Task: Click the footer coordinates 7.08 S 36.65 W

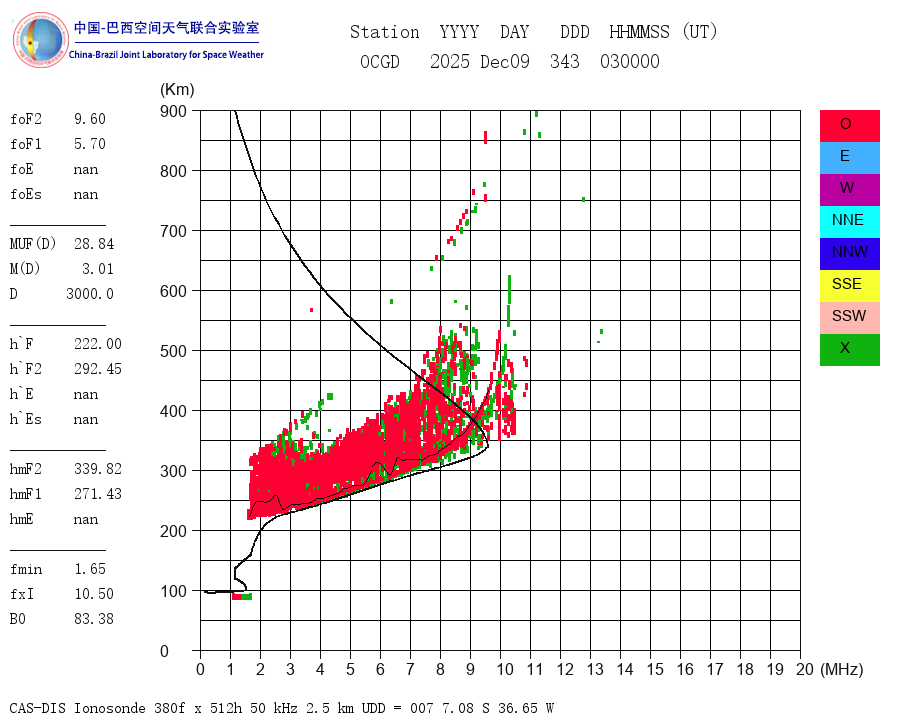Action: click(x=491, y=708)
